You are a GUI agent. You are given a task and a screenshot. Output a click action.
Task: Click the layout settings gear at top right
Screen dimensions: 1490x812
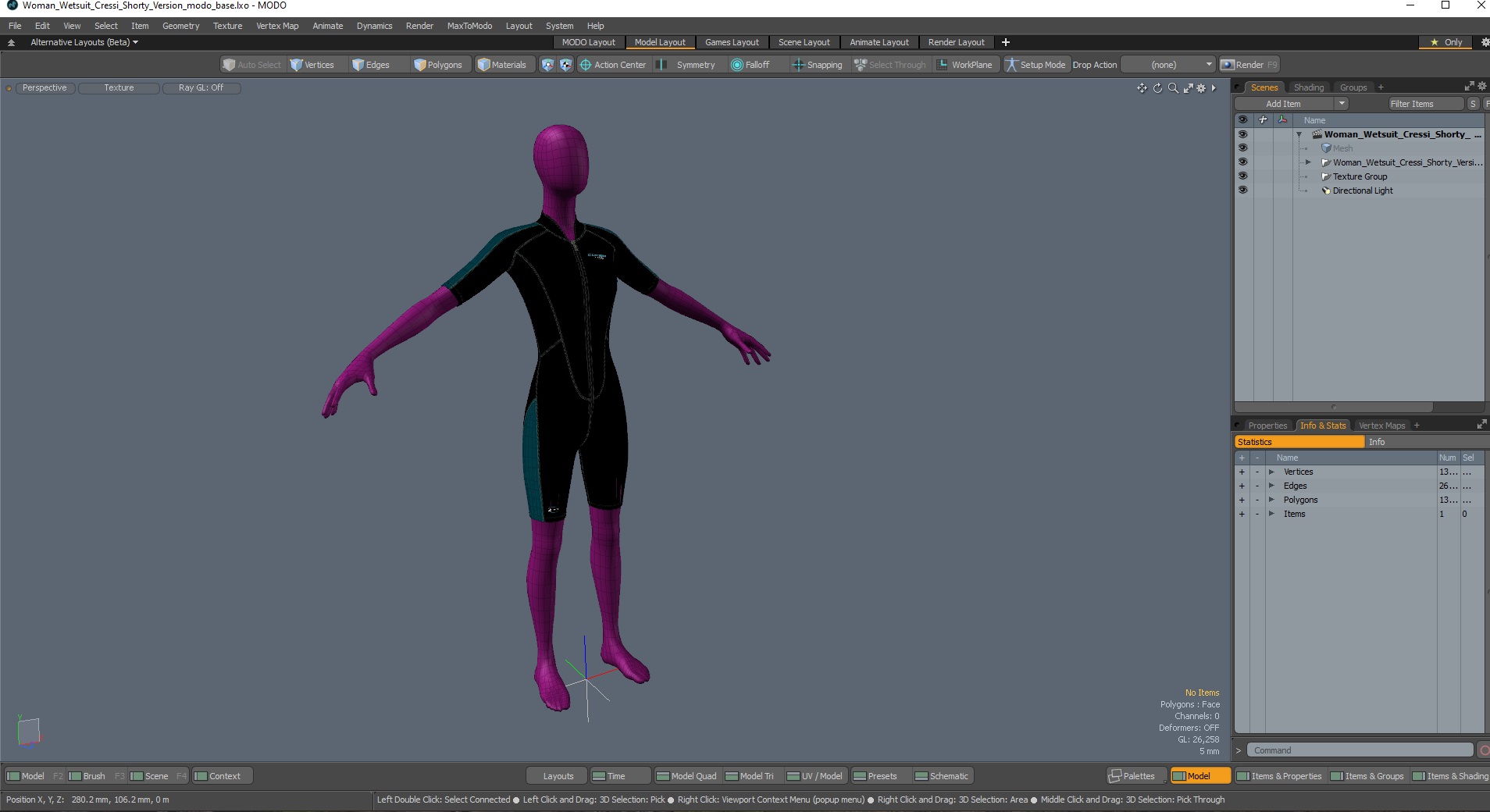(1484, 42)
